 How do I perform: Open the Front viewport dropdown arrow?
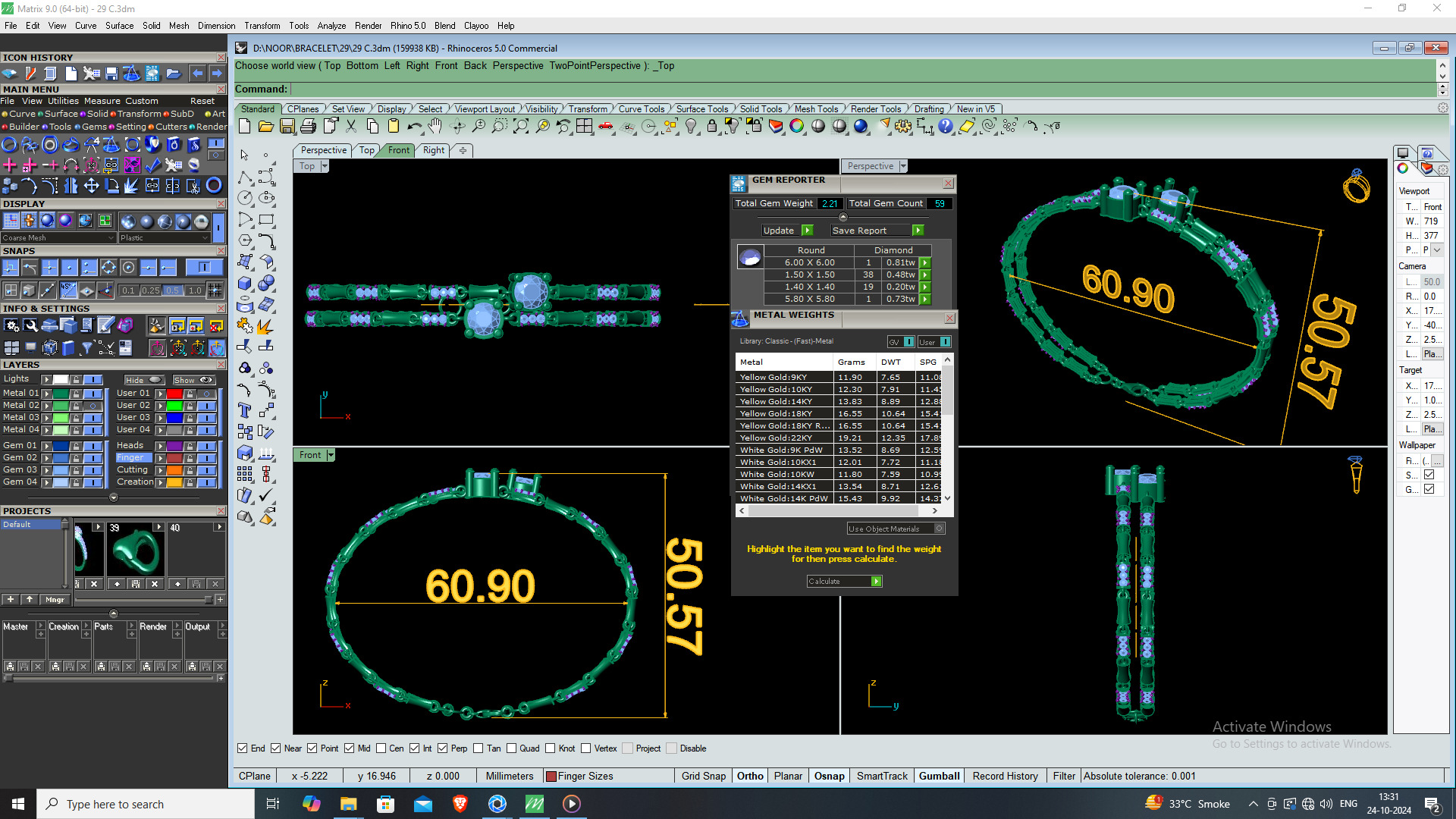coord(331,455)
